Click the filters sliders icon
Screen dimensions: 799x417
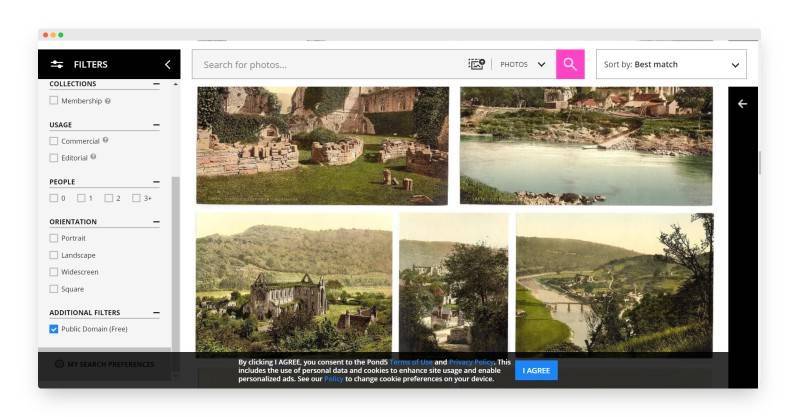[57, 64]
